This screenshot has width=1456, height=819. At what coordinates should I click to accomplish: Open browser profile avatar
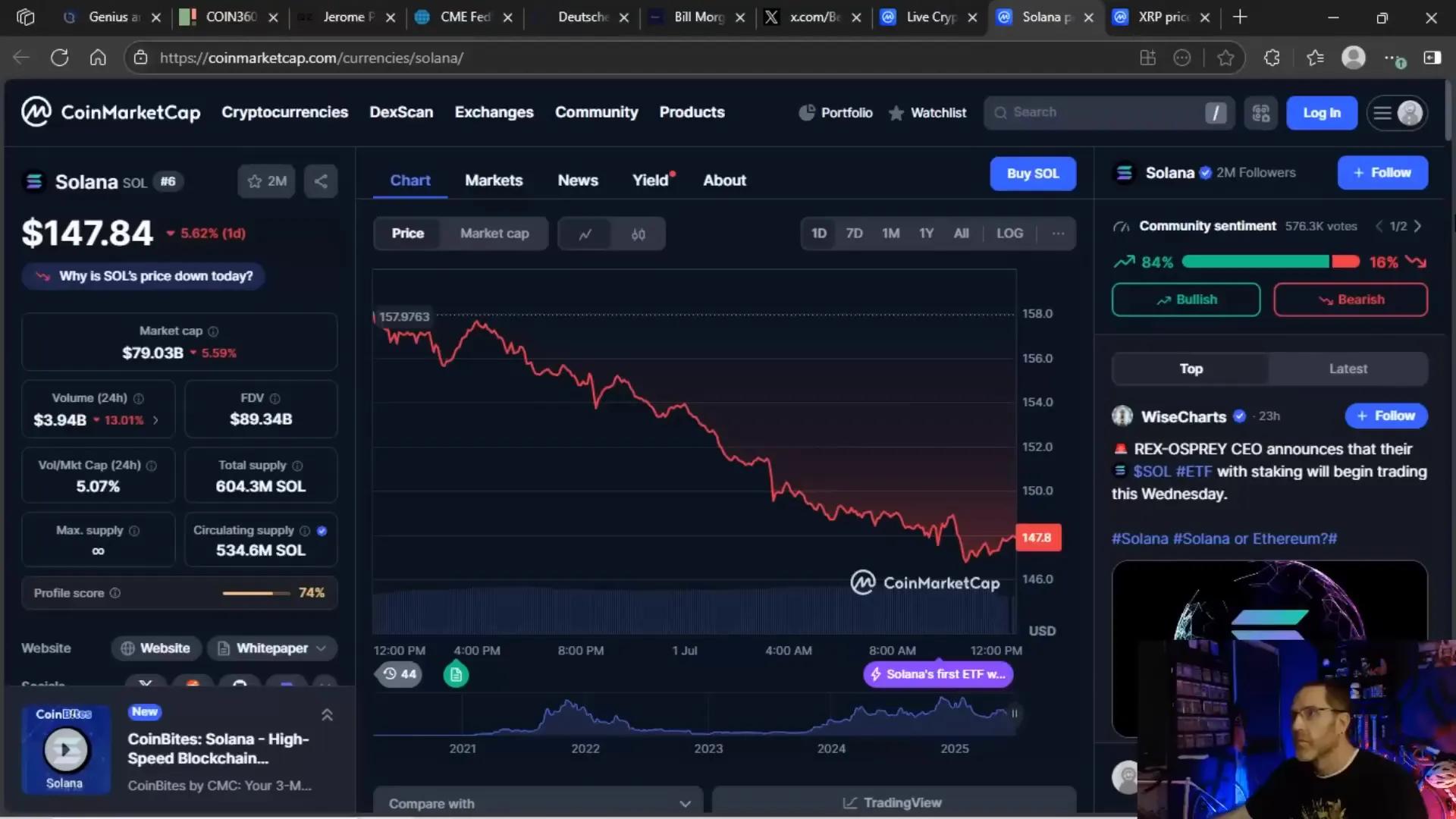(x=1354, y=58)
